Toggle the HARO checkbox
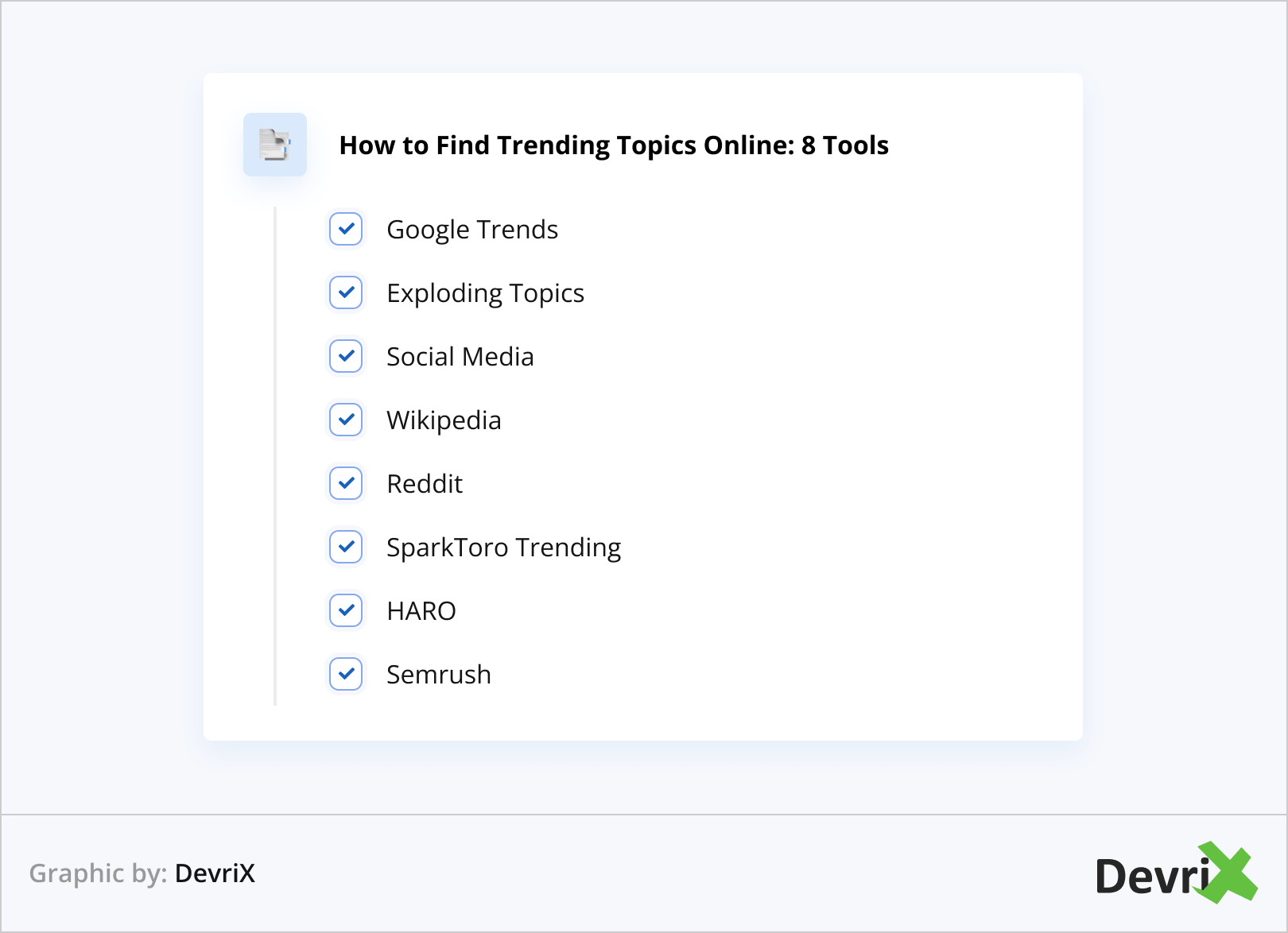Image resolution: width=1288 pixels, height=933 pixels. [346, 610]
